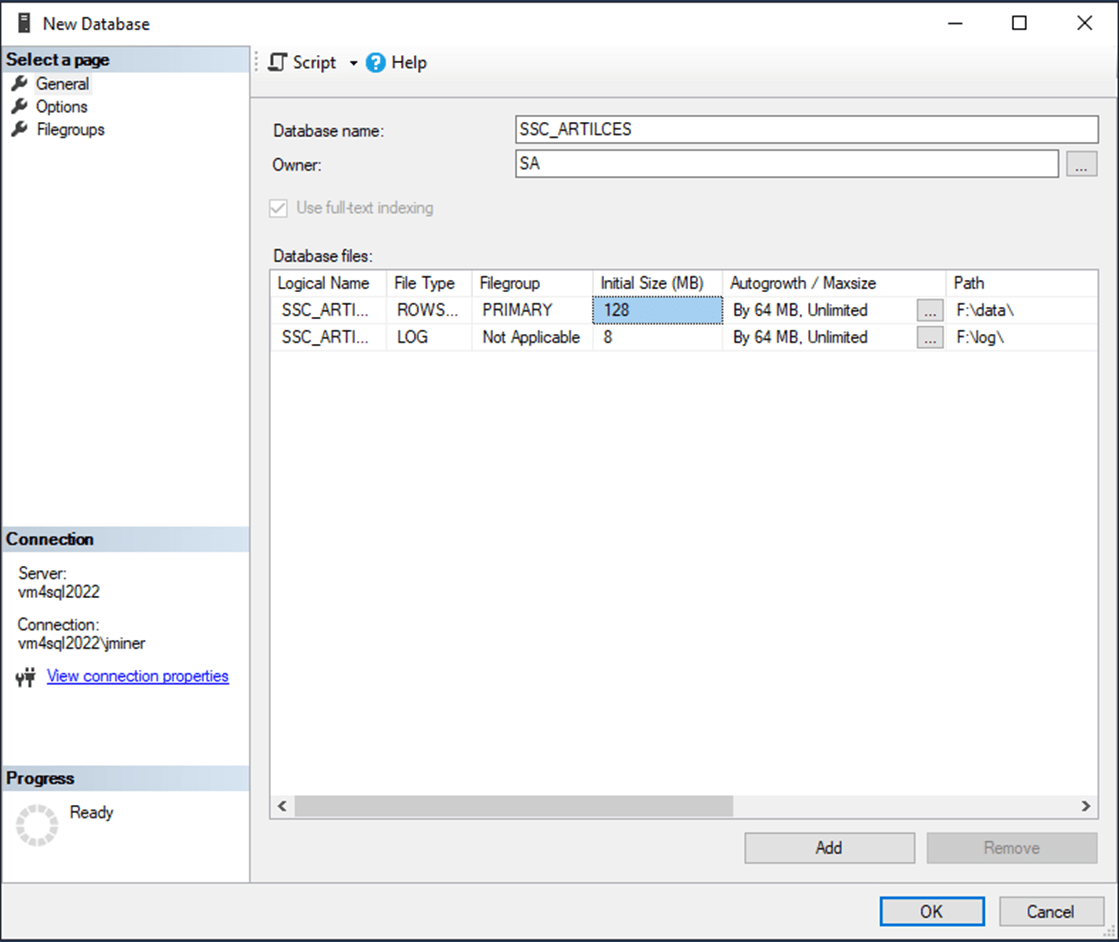Click the progress spinner icon
This screenshot has width=1119, height=942.
coord(37,826)
